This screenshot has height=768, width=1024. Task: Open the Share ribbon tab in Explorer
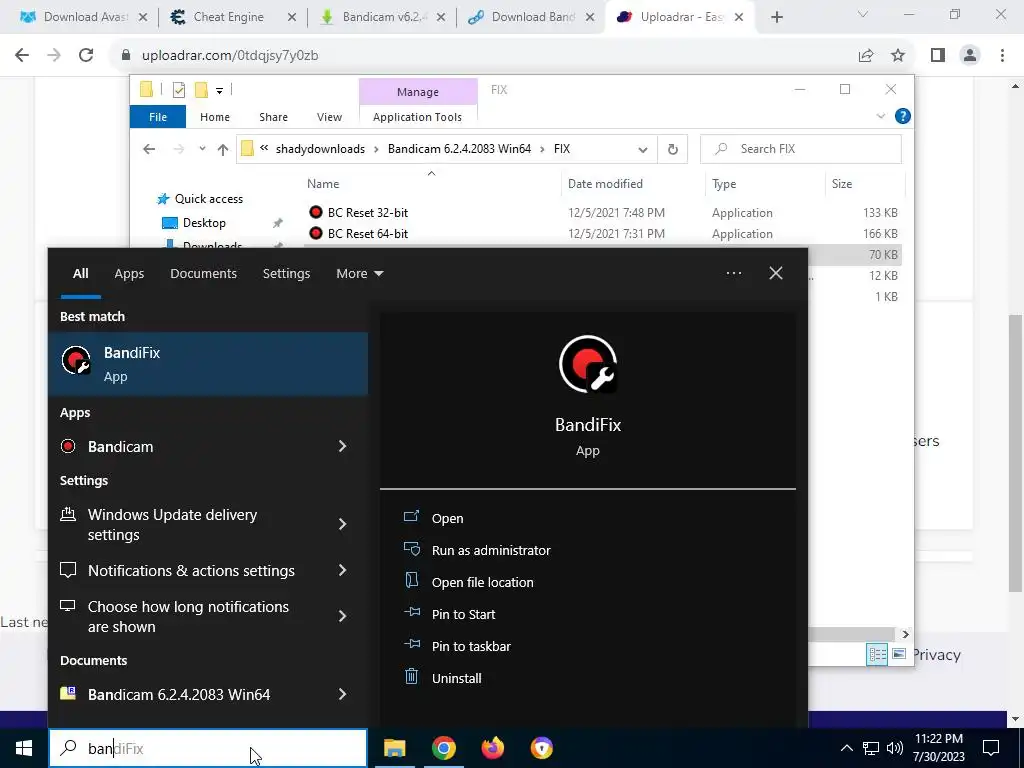click(273, 117)
